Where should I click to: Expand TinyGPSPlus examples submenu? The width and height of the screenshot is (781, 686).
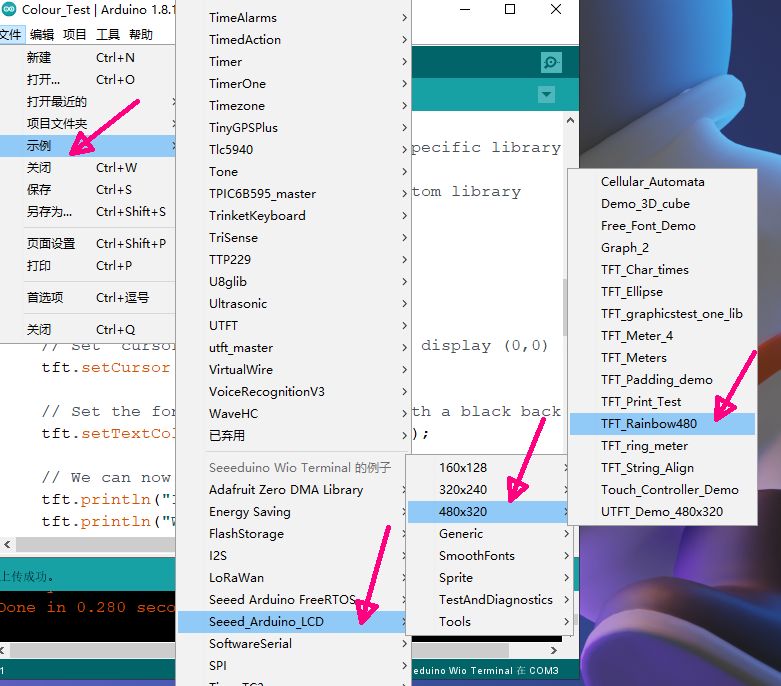[x=294, y=128]
